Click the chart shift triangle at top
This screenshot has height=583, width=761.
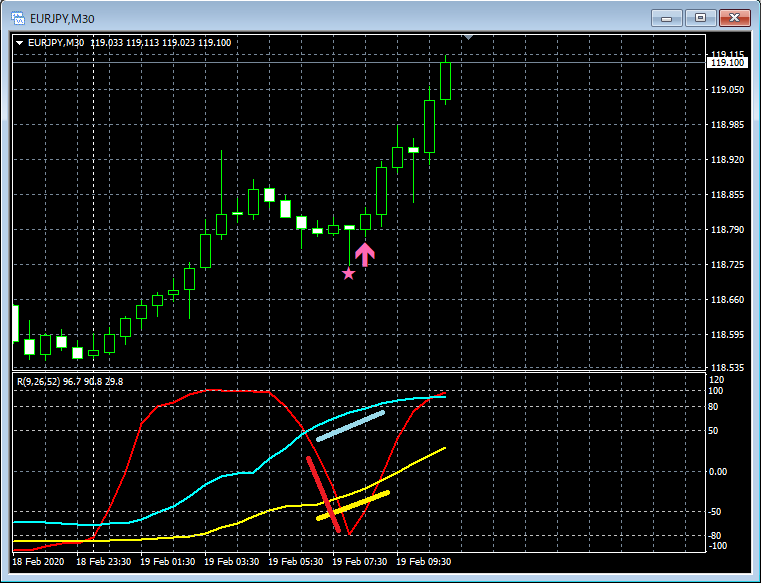[x=468, y=37]
